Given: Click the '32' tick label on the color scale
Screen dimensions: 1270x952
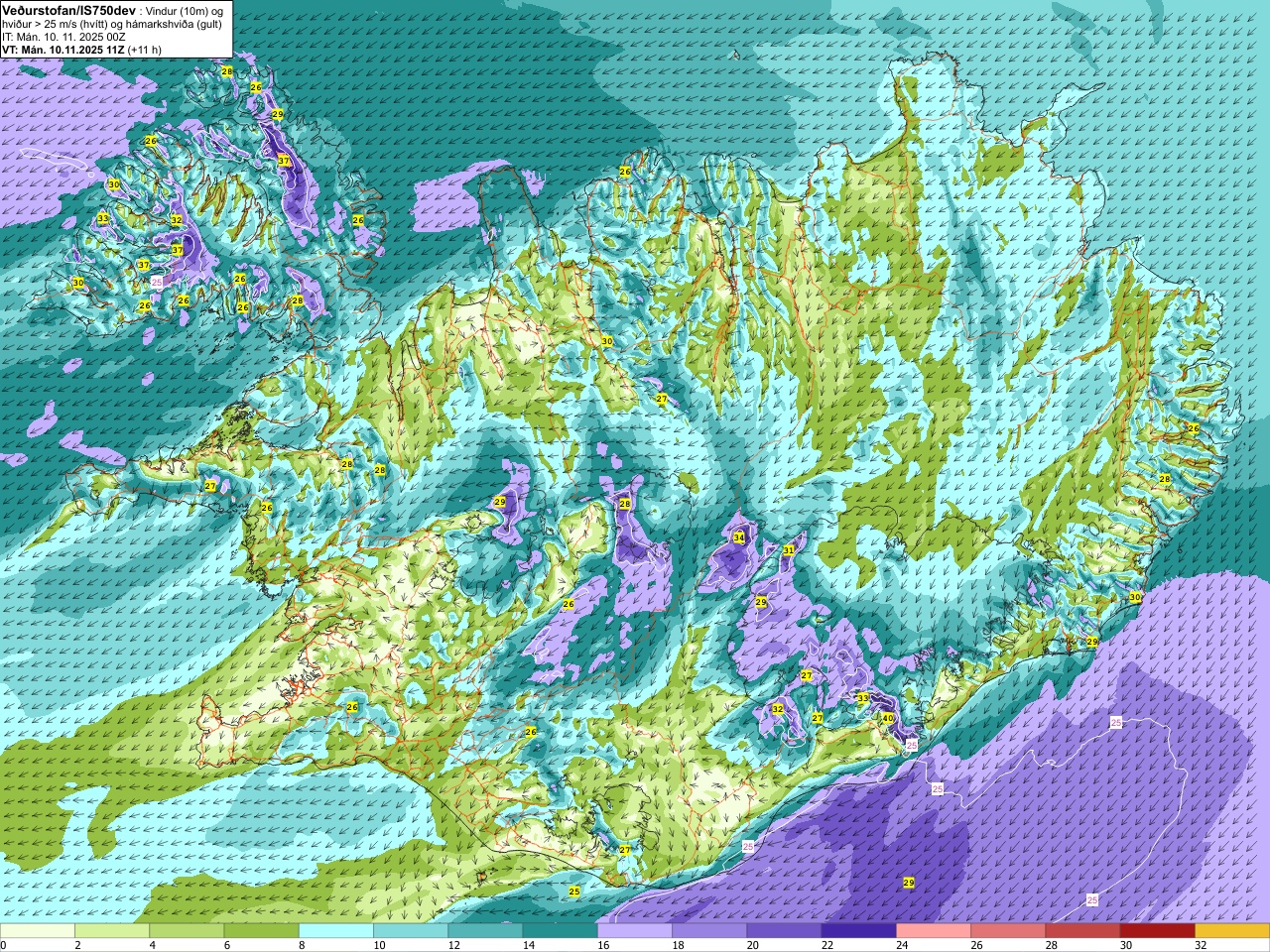Looking at the screenshot, I should 1201,945.
